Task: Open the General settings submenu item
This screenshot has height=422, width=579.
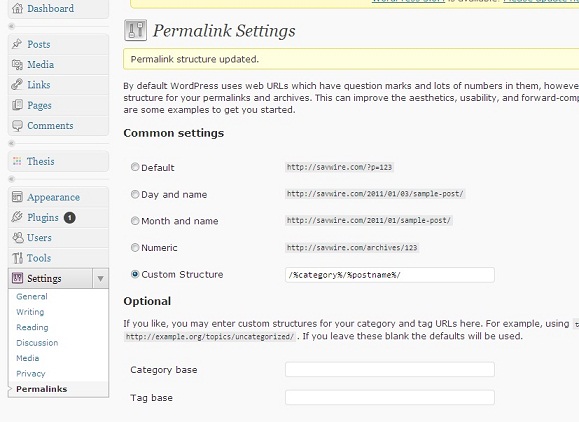Action: pyautogui.click(x=32, y=296)
